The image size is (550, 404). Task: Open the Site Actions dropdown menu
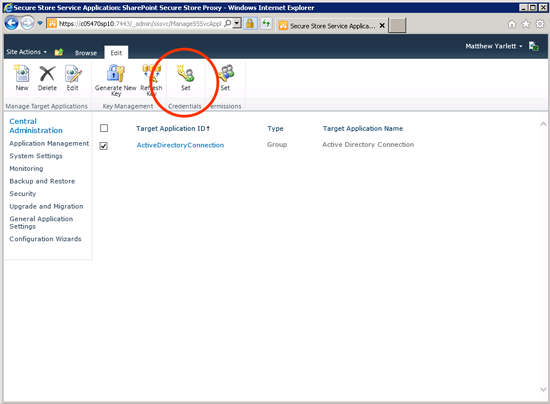(x=27, y=52)
